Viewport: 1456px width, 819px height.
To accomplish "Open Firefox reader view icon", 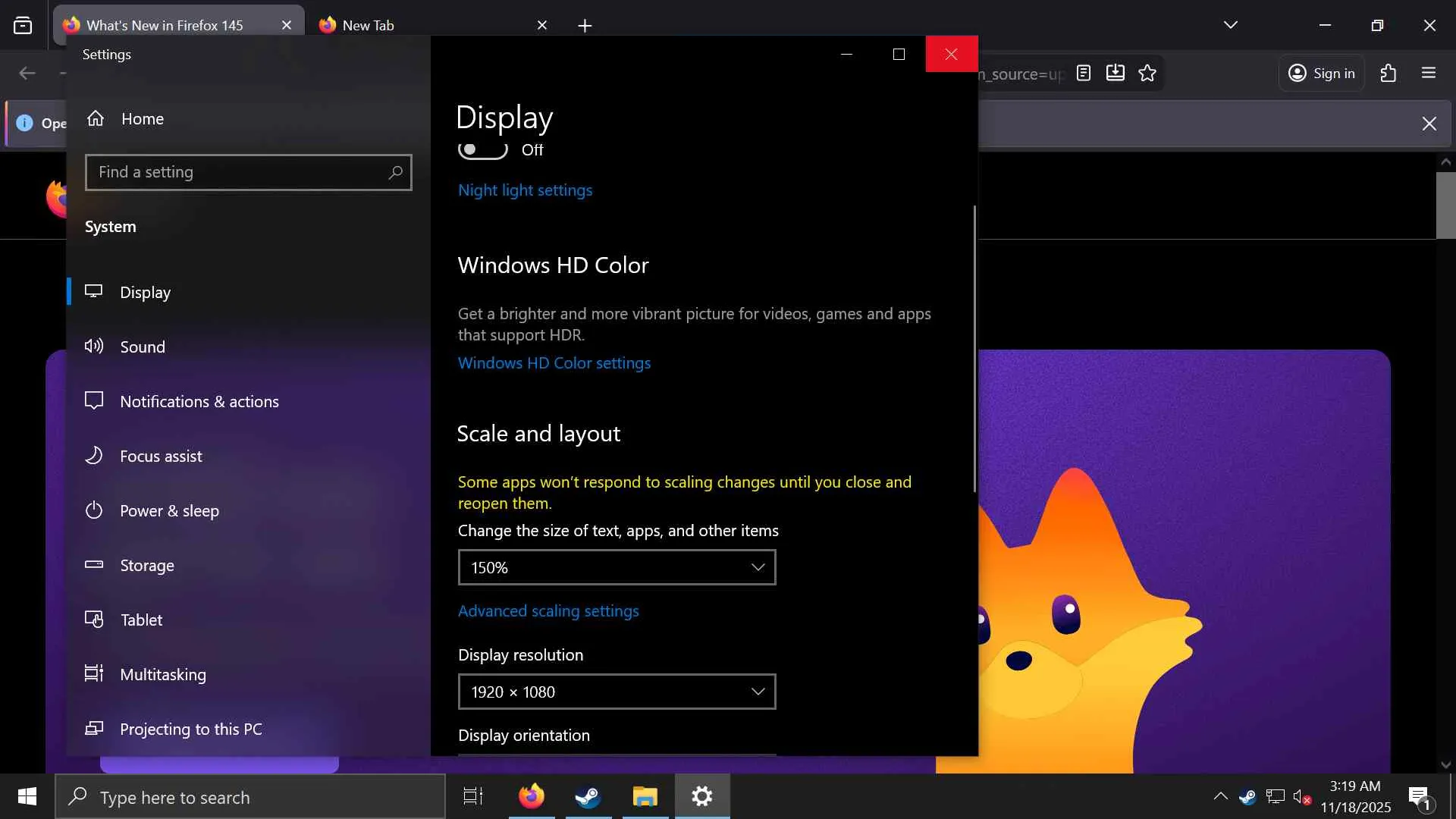I will pos(1084,73).
